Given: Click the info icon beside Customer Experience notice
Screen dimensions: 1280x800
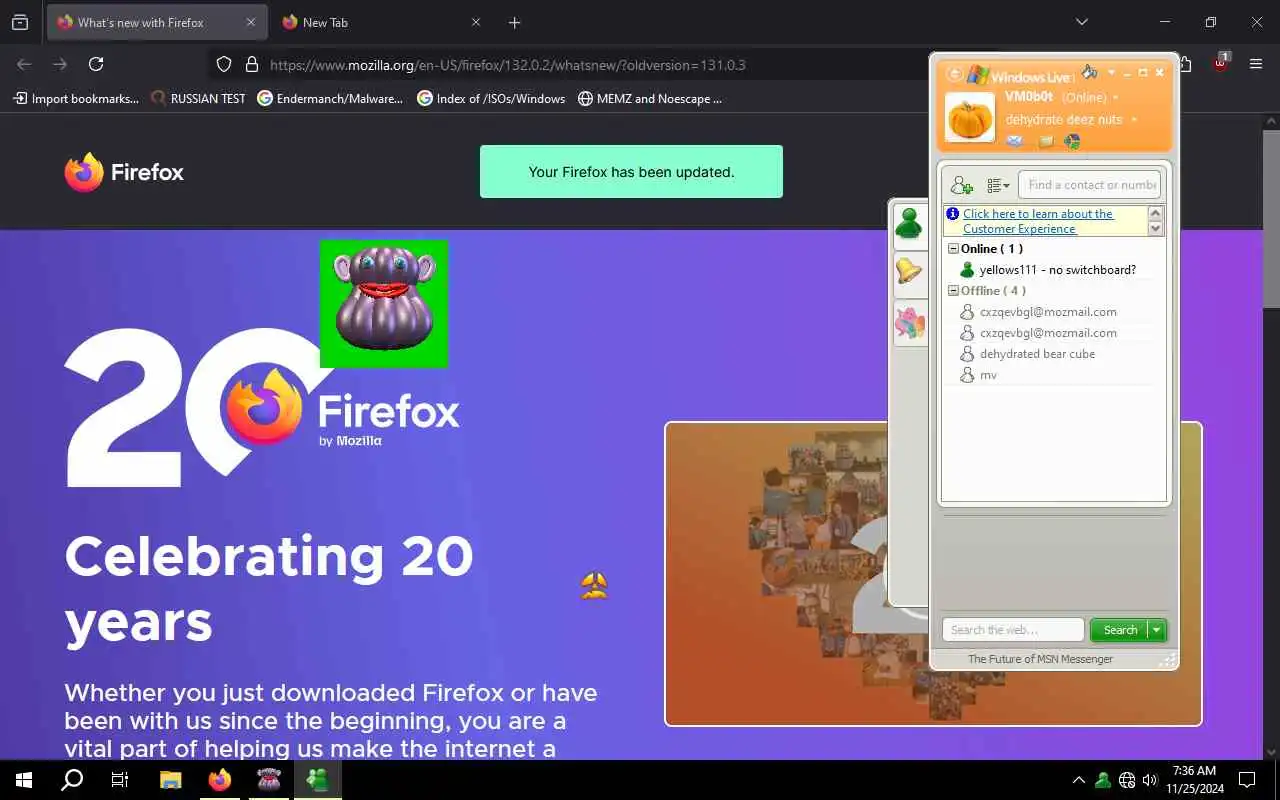Looking at the screenshot, I should (x=953, y=214).
